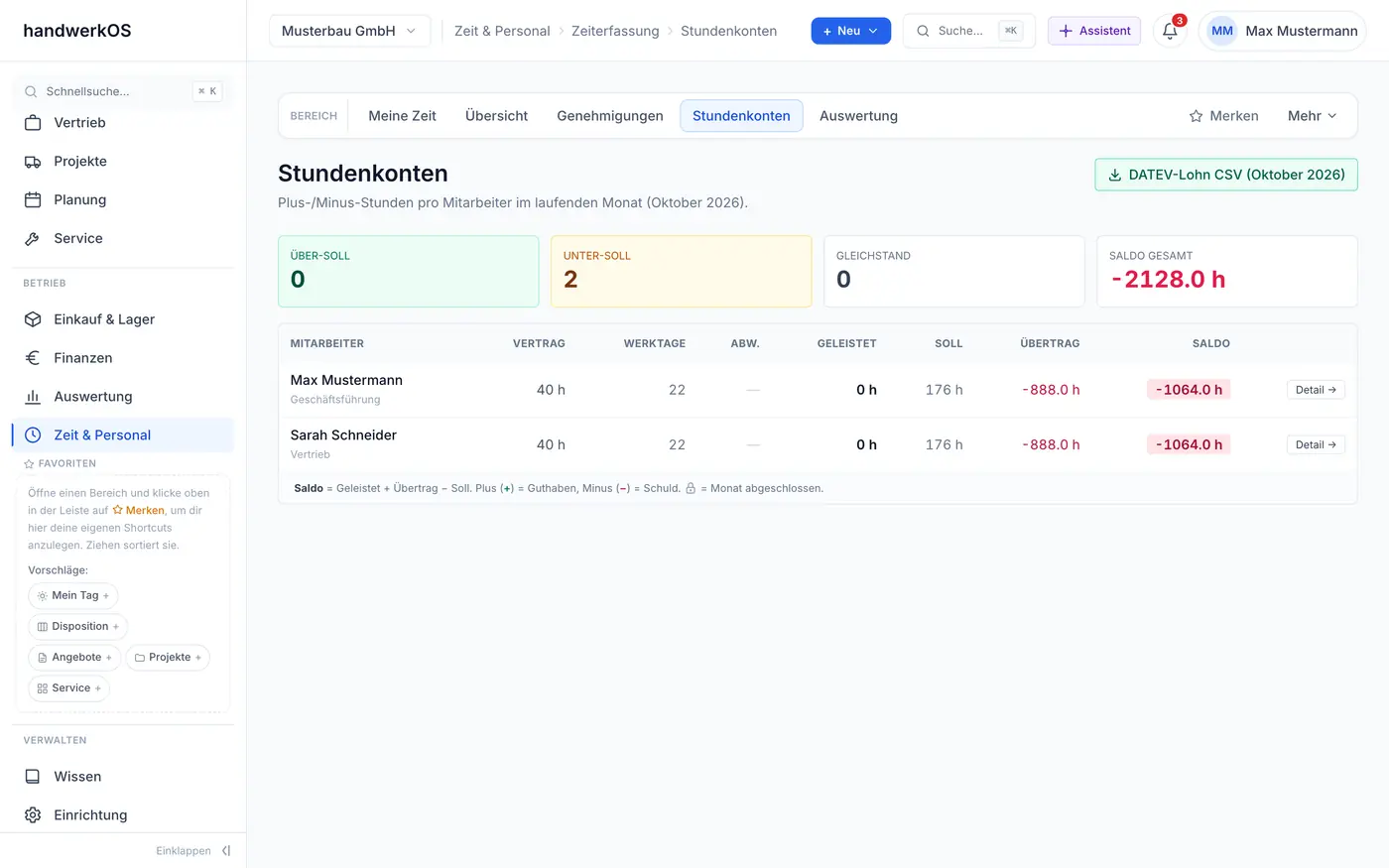Image resolution: width=1389 pixels, height=868 pixels.
Task: Open the Mehr dropdown menu
Action: coord(1313,116)
